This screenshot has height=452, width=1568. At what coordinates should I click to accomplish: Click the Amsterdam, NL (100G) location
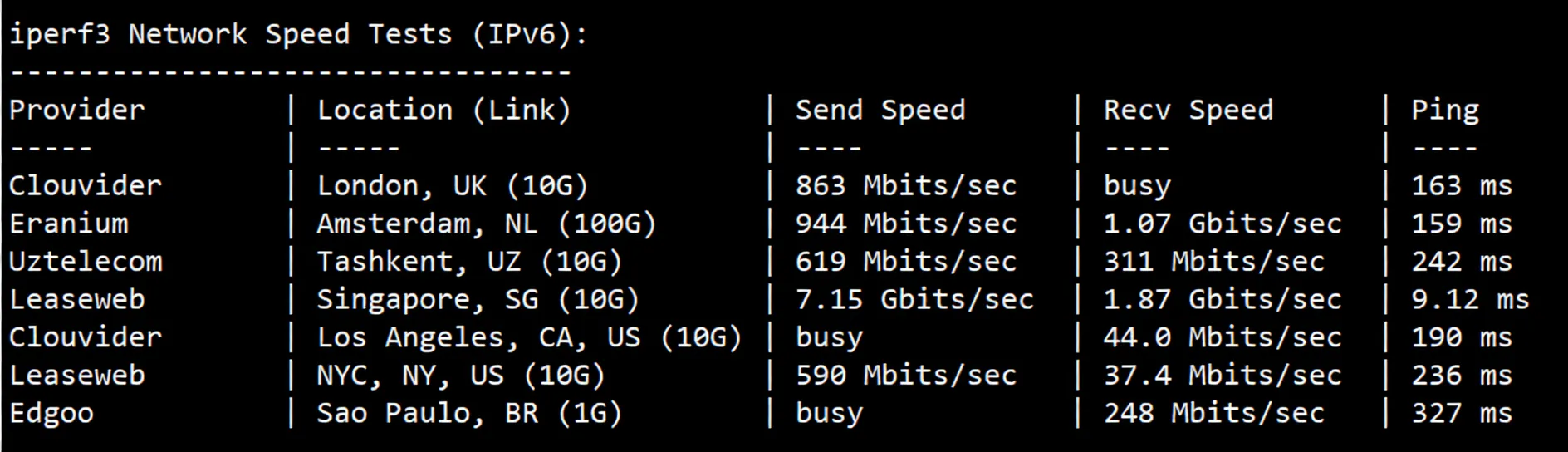tap(486, 224)
